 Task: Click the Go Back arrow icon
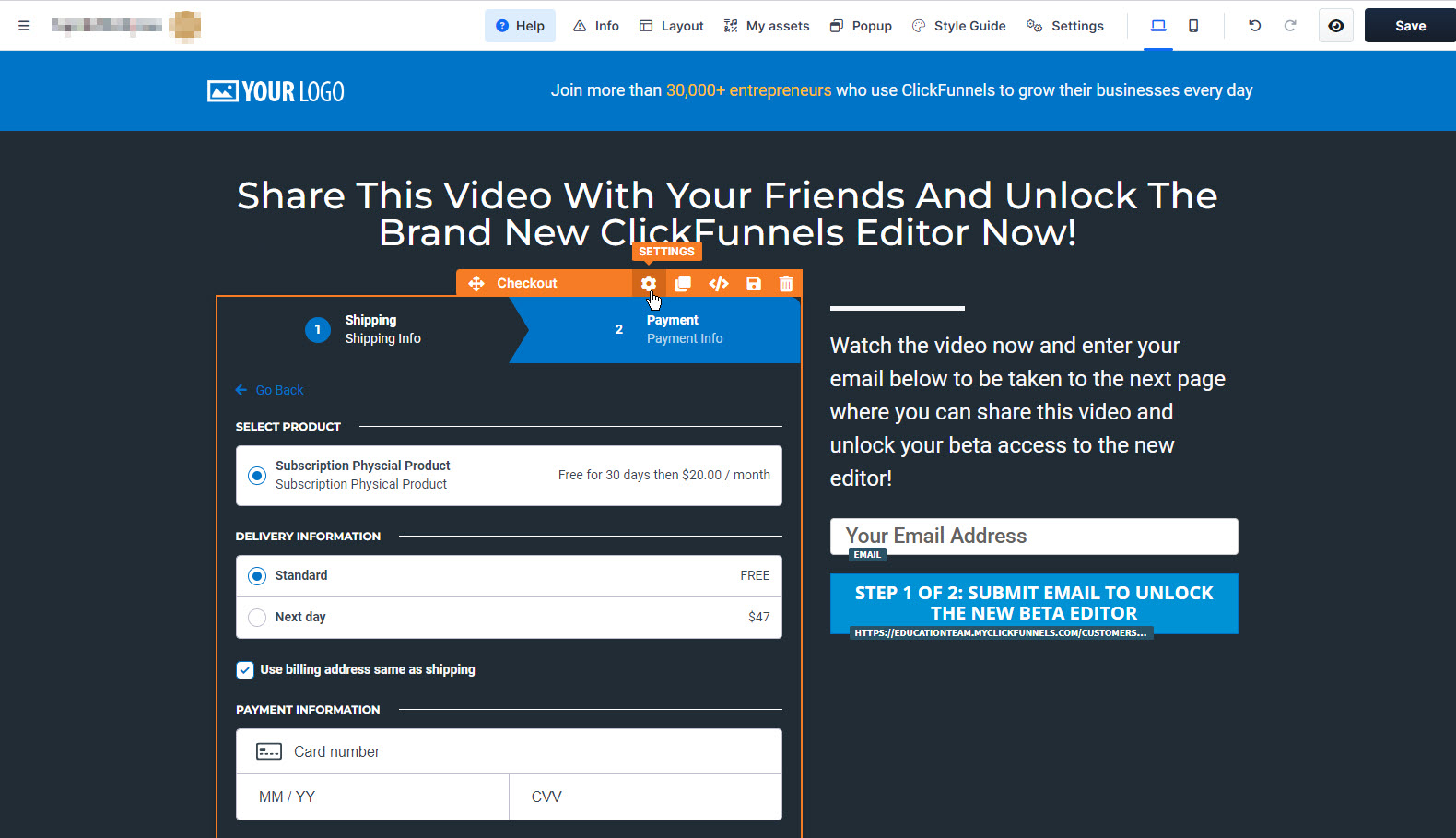tap(241, 390)
